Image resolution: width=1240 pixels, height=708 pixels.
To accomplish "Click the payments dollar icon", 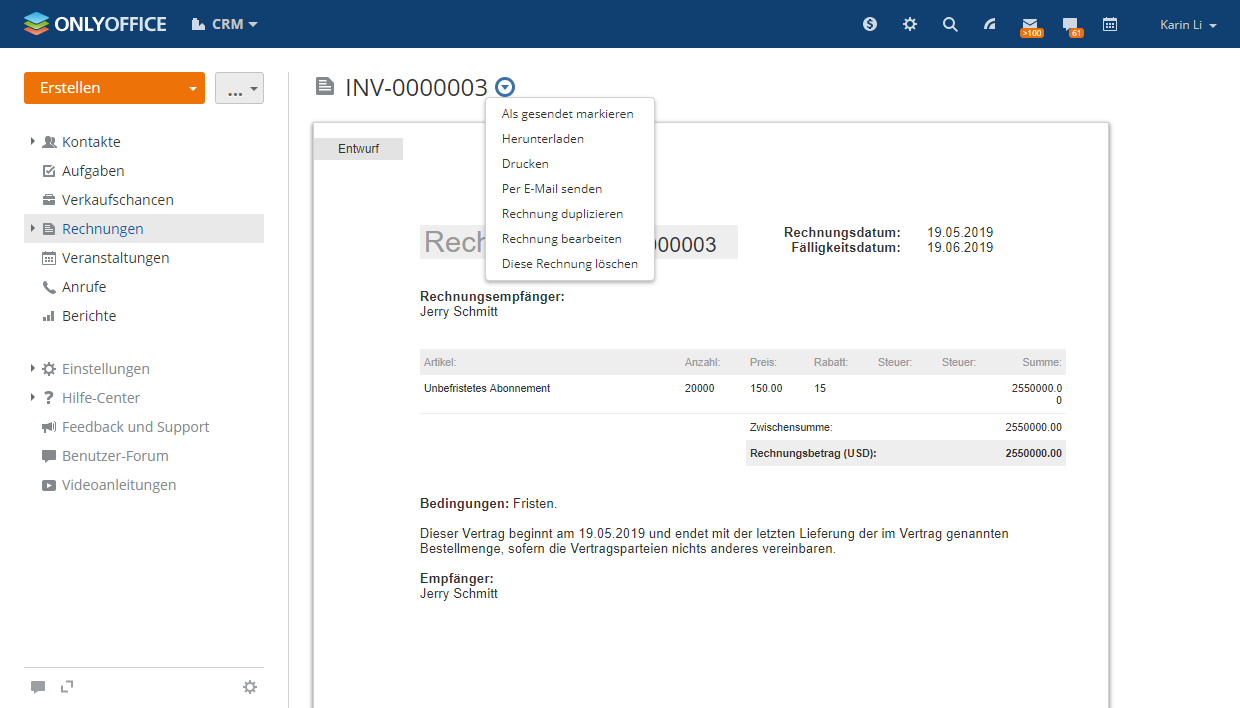I will tap(870, 24).
